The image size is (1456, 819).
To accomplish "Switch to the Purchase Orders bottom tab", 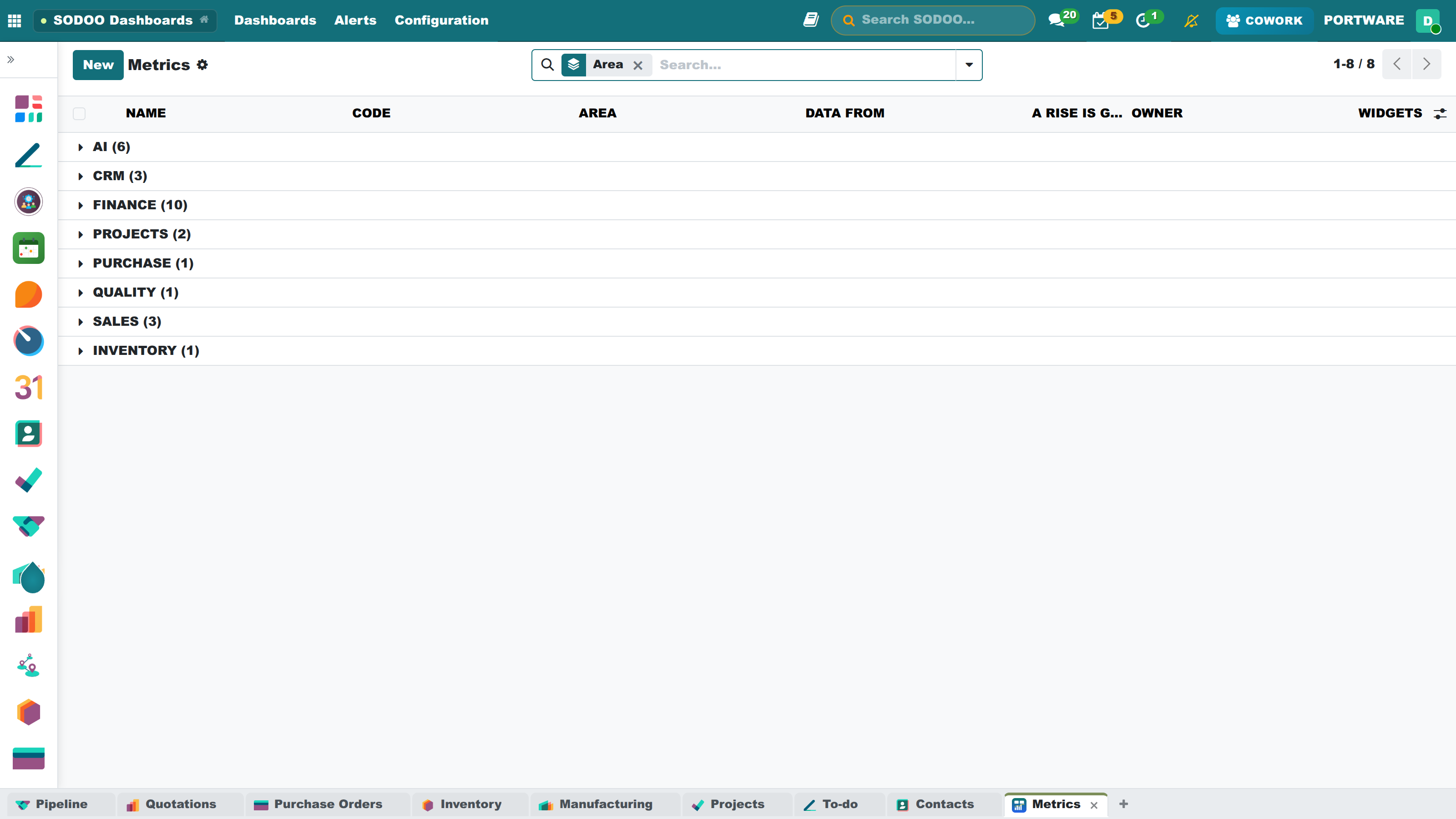I will [328, 804].
